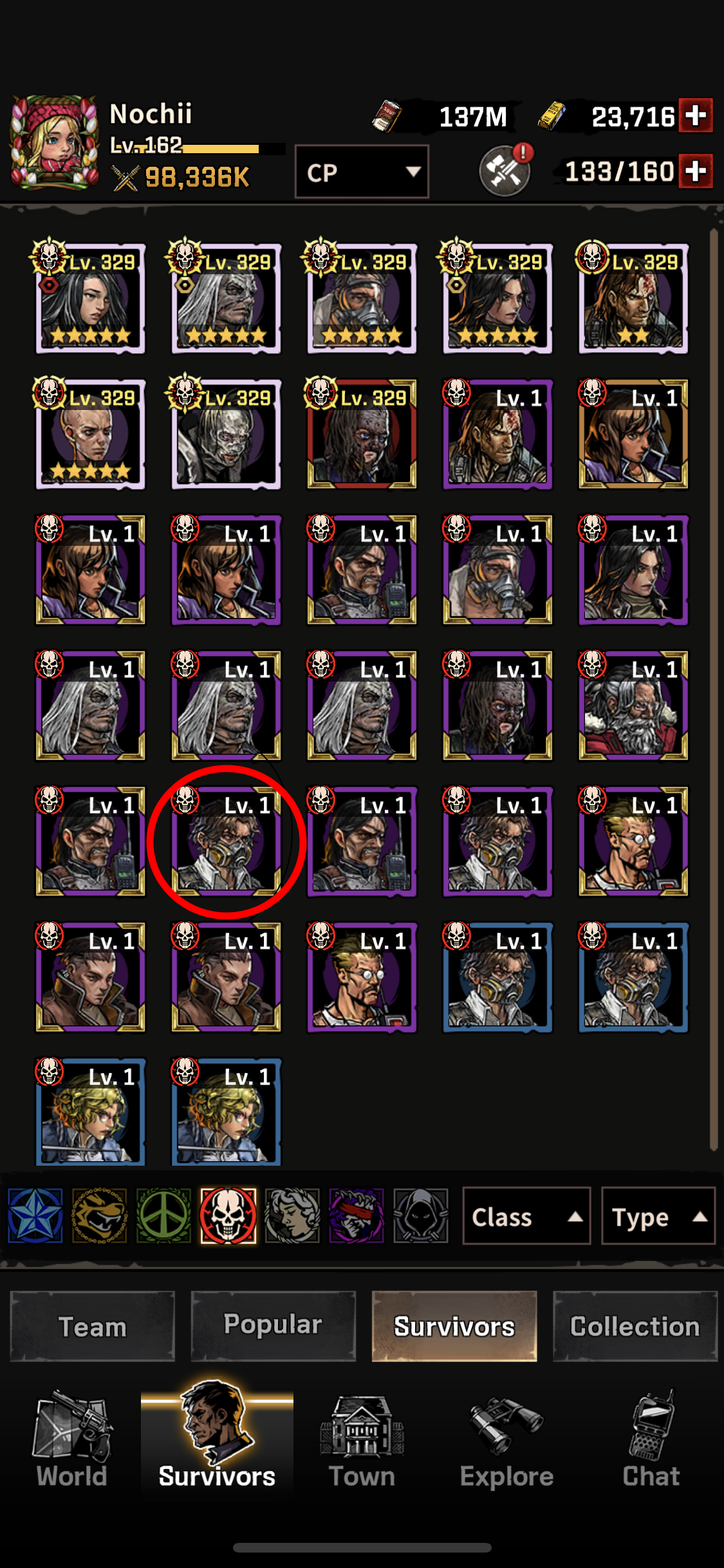This screenshot has width=724, height=1568.
Task: Tap the plus next to gold bars
Action: click(x=696, y=115)
